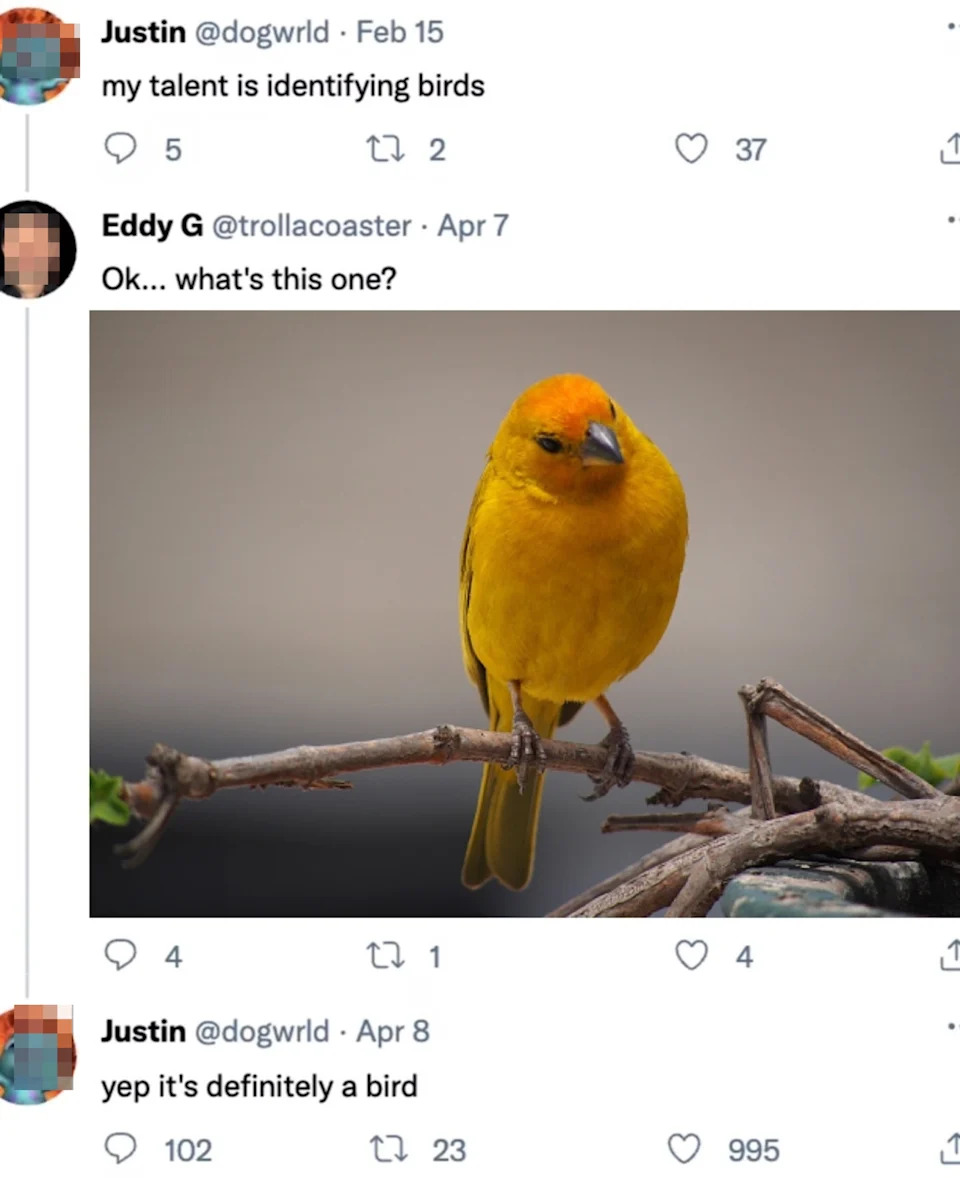
Task: Retweet Justin's 'identifying birds' tweet
Action: click(382, 149)
